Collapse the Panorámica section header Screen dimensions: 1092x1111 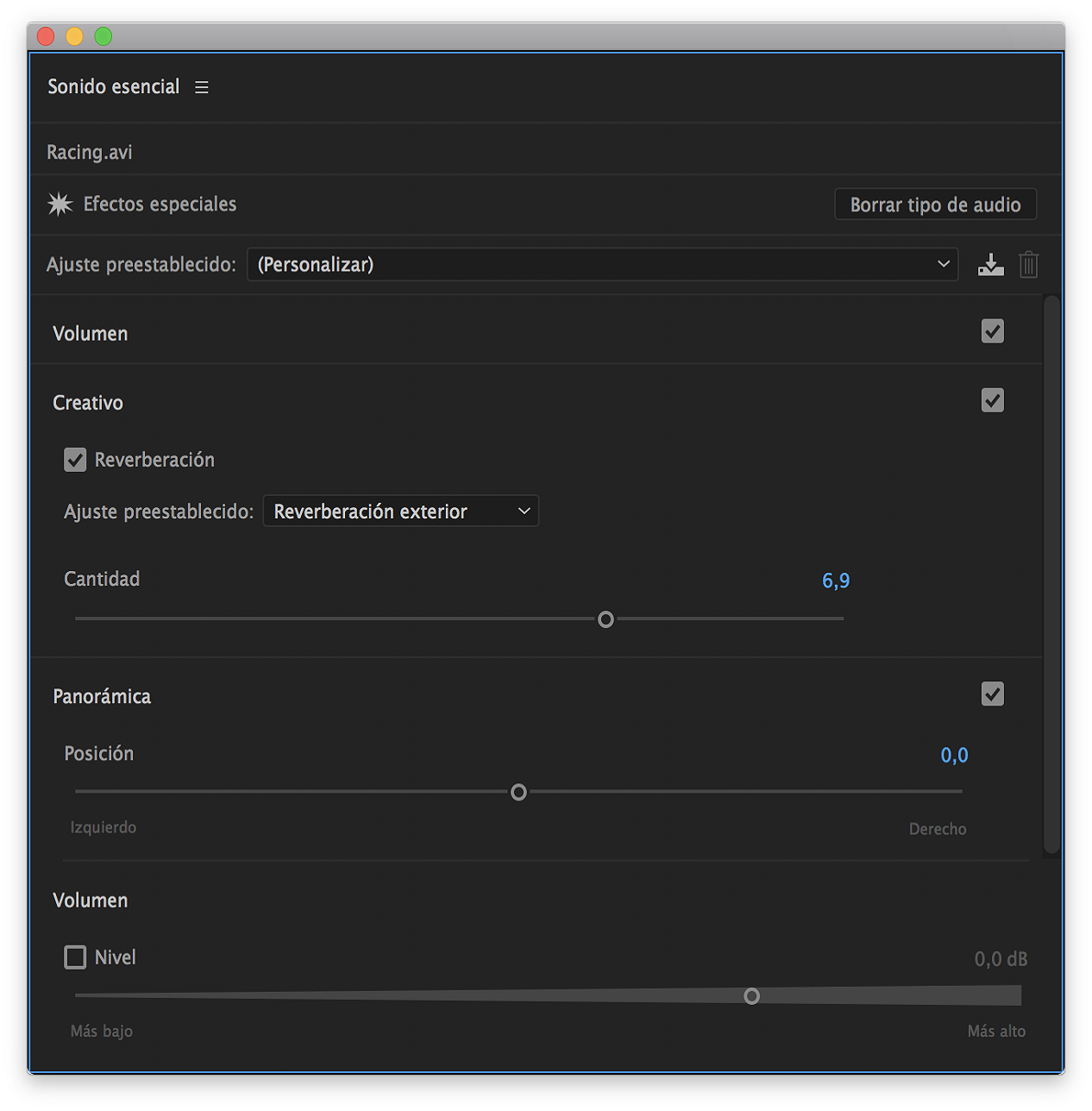point(102,697)
